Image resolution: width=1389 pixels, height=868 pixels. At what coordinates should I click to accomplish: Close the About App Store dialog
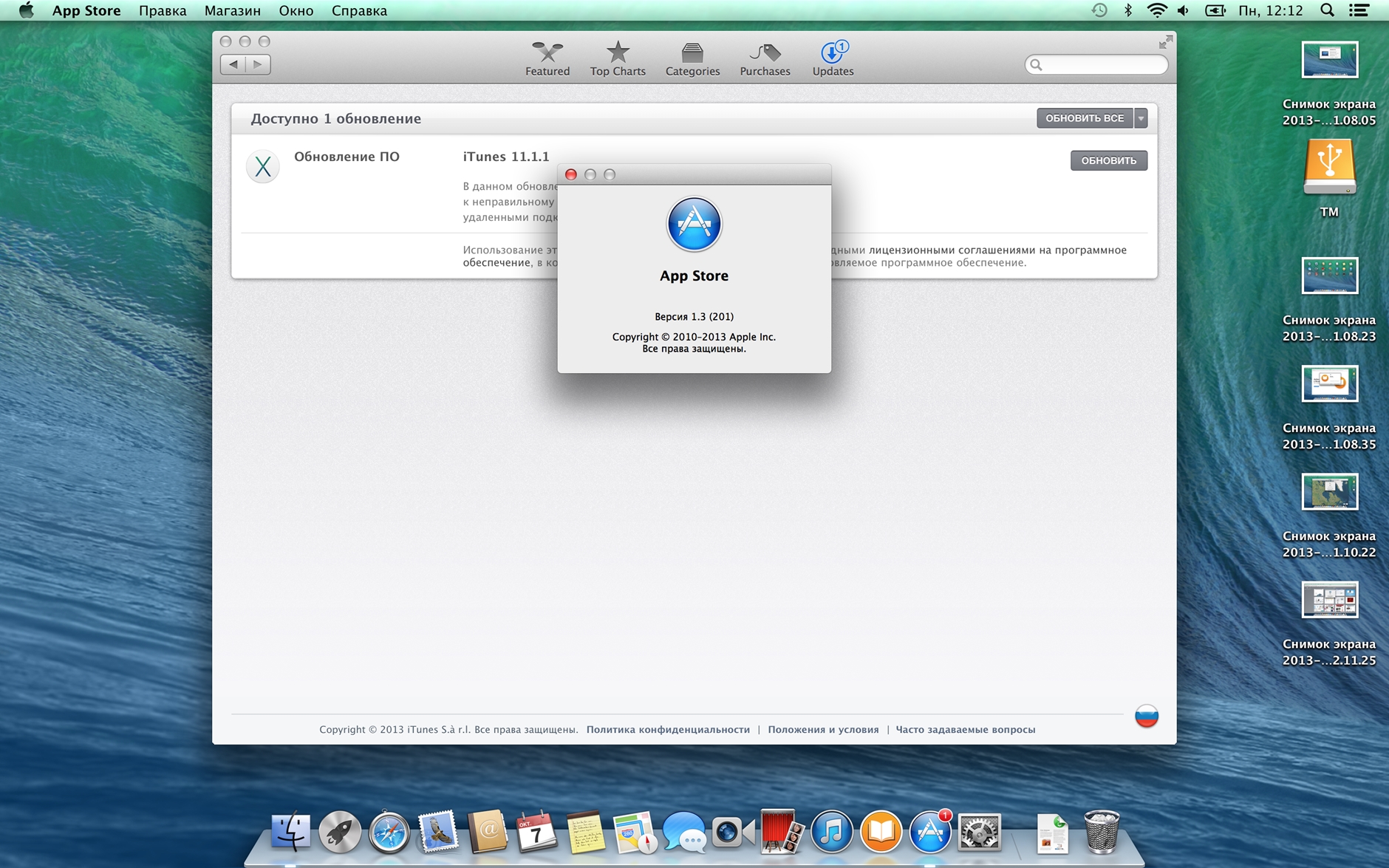570,174
